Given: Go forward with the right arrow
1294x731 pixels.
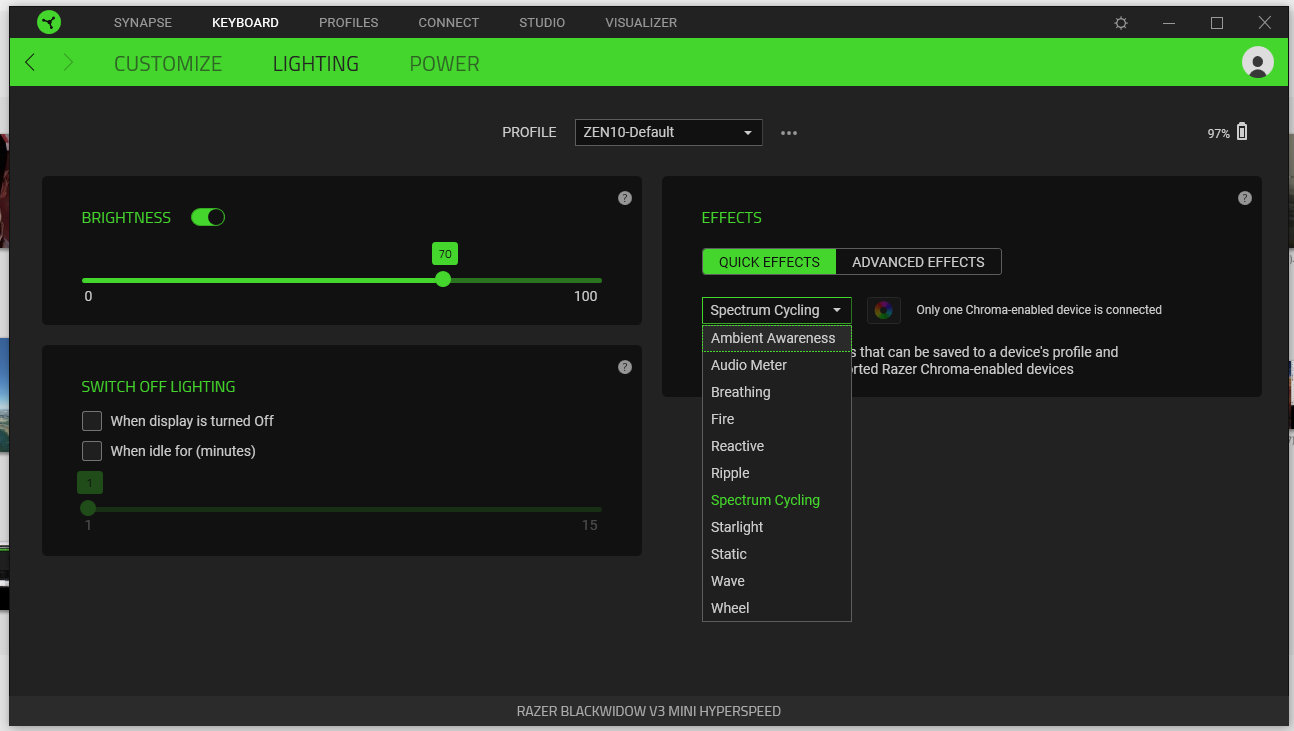Looking at the screenshot, I should [x=68, y=63].
